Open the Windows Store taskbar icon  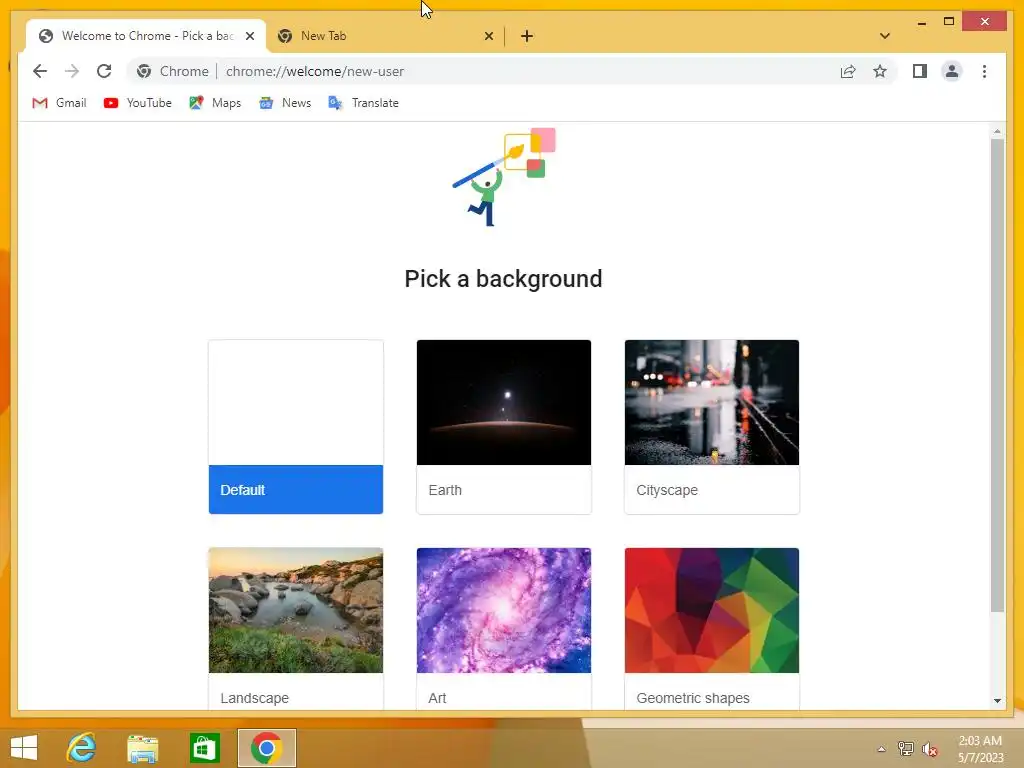[204, 748]
